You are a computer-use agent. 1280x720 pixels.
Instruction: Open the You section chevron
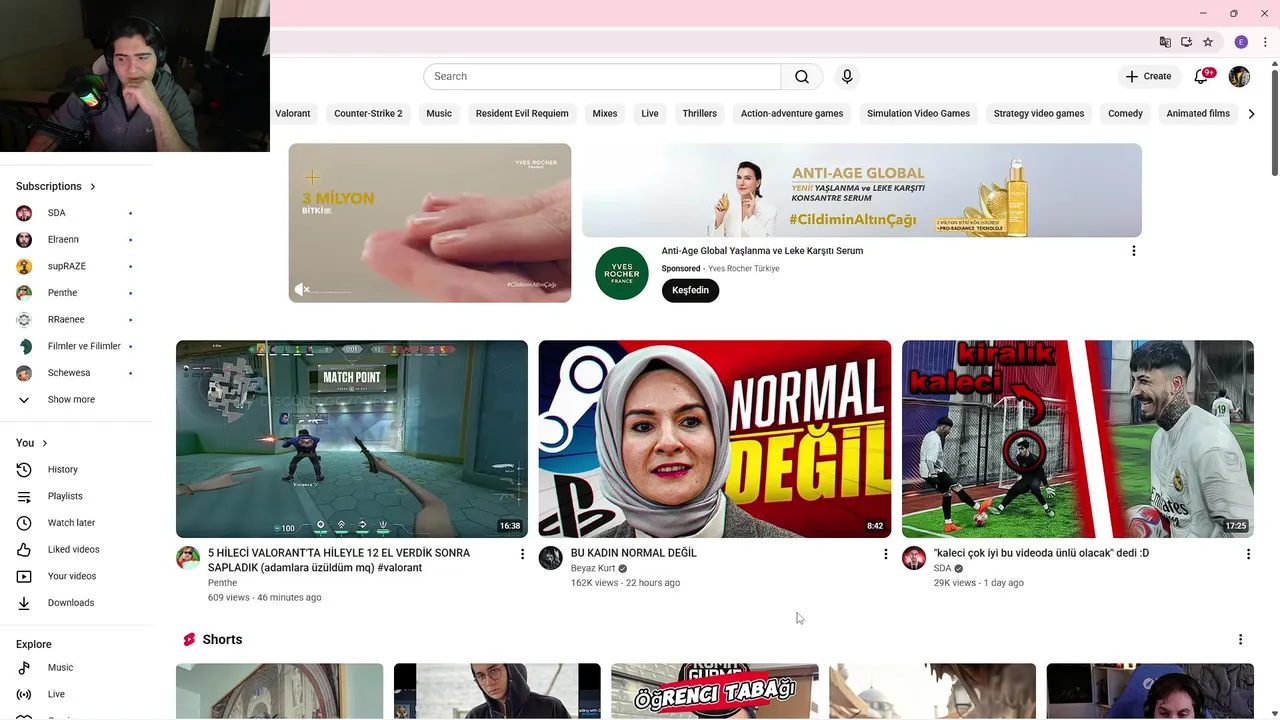pyautogui.click(x=44, y=443)
